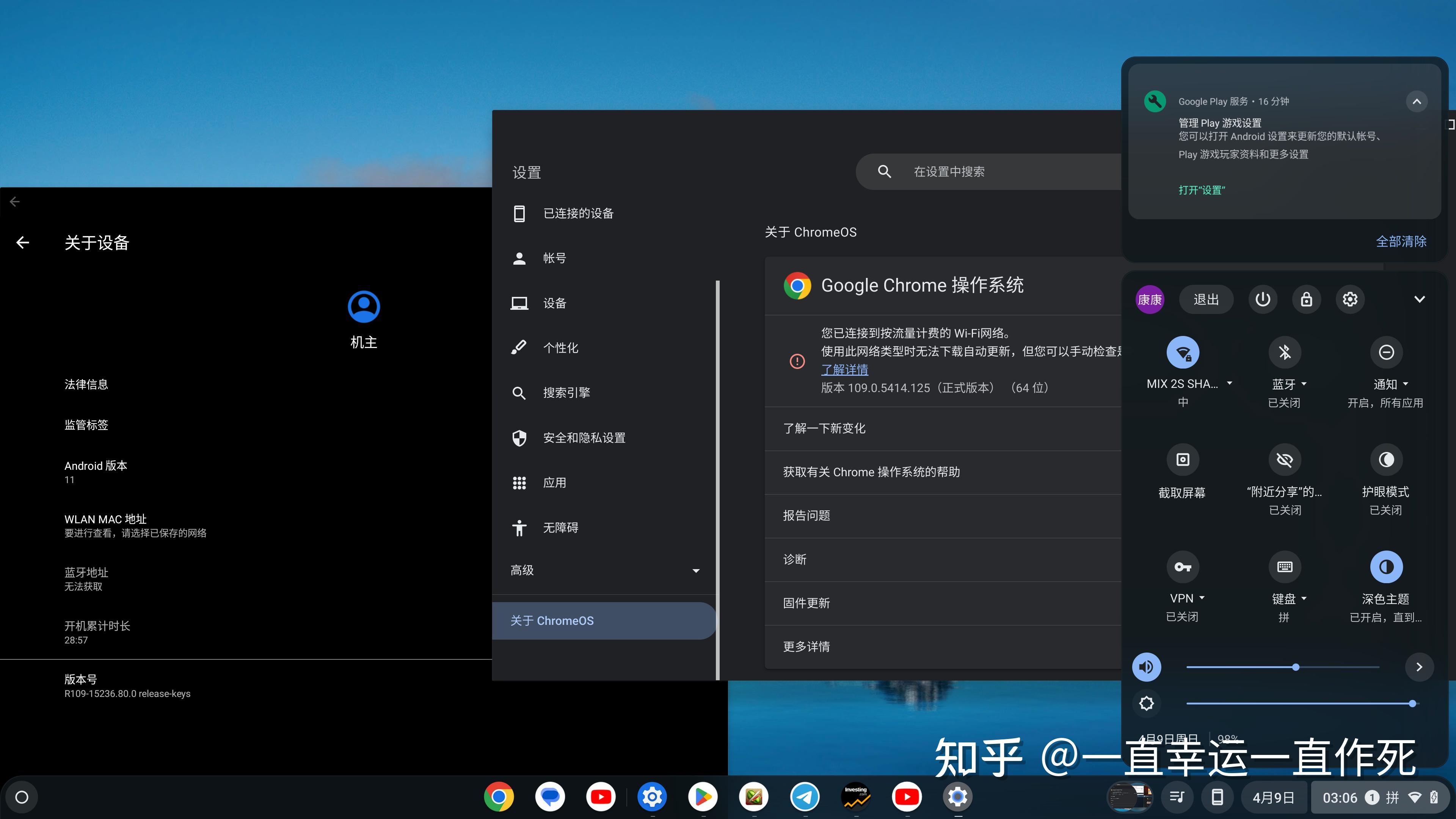The height and width of the screenshot is (819, 1456).
Task: Select 已连接的设备 in settings sidebar
Action: pyautogui.click(x=604, y=213)
